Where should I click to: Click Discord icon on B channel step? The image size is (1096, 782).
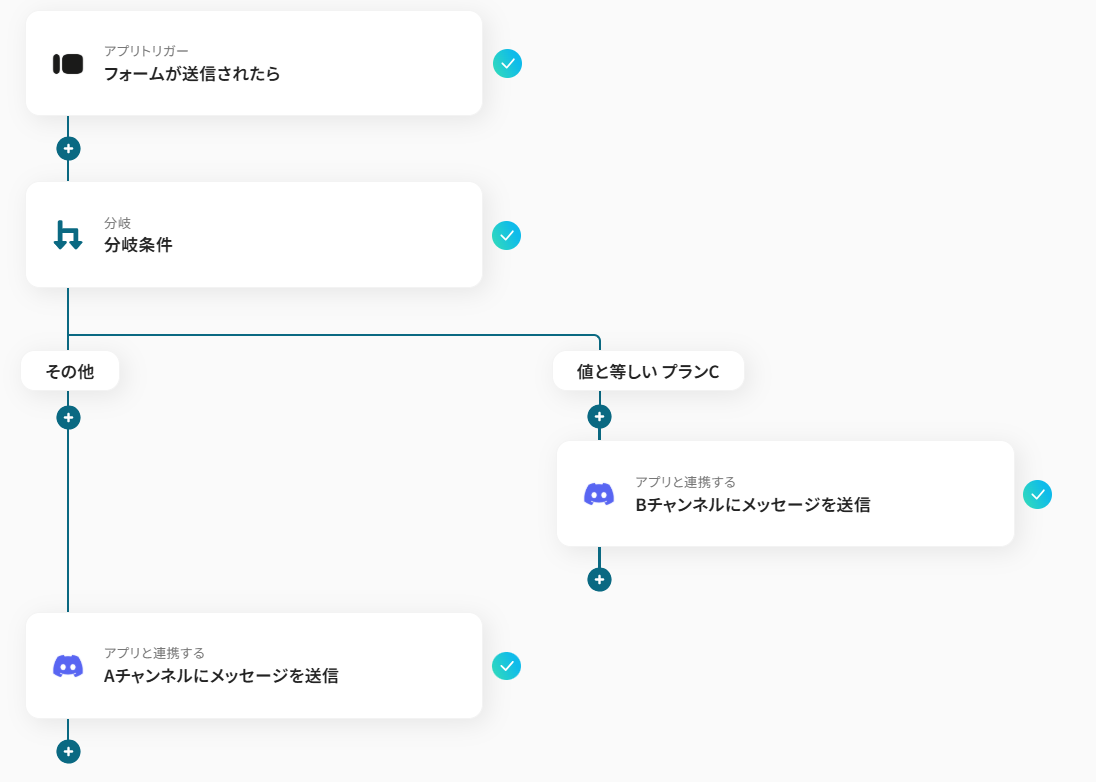(599, 494)
